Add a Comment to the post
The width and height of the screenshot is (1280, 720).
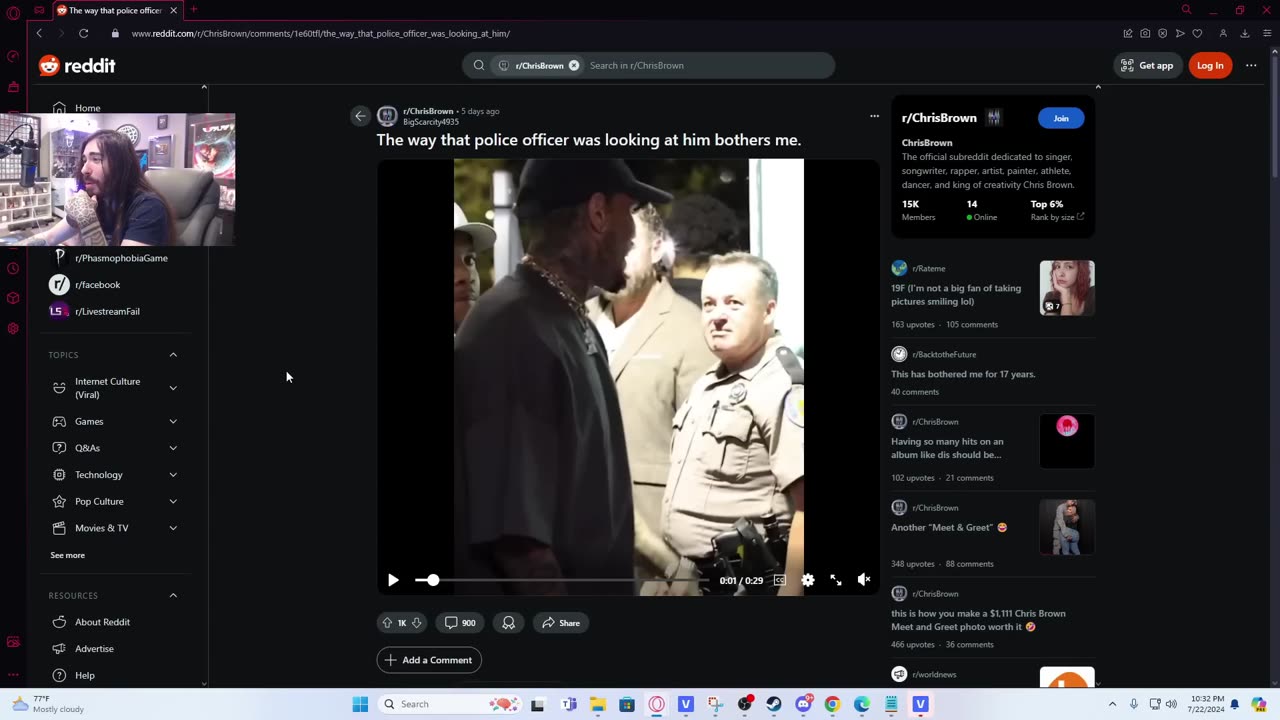click(429, 660)
